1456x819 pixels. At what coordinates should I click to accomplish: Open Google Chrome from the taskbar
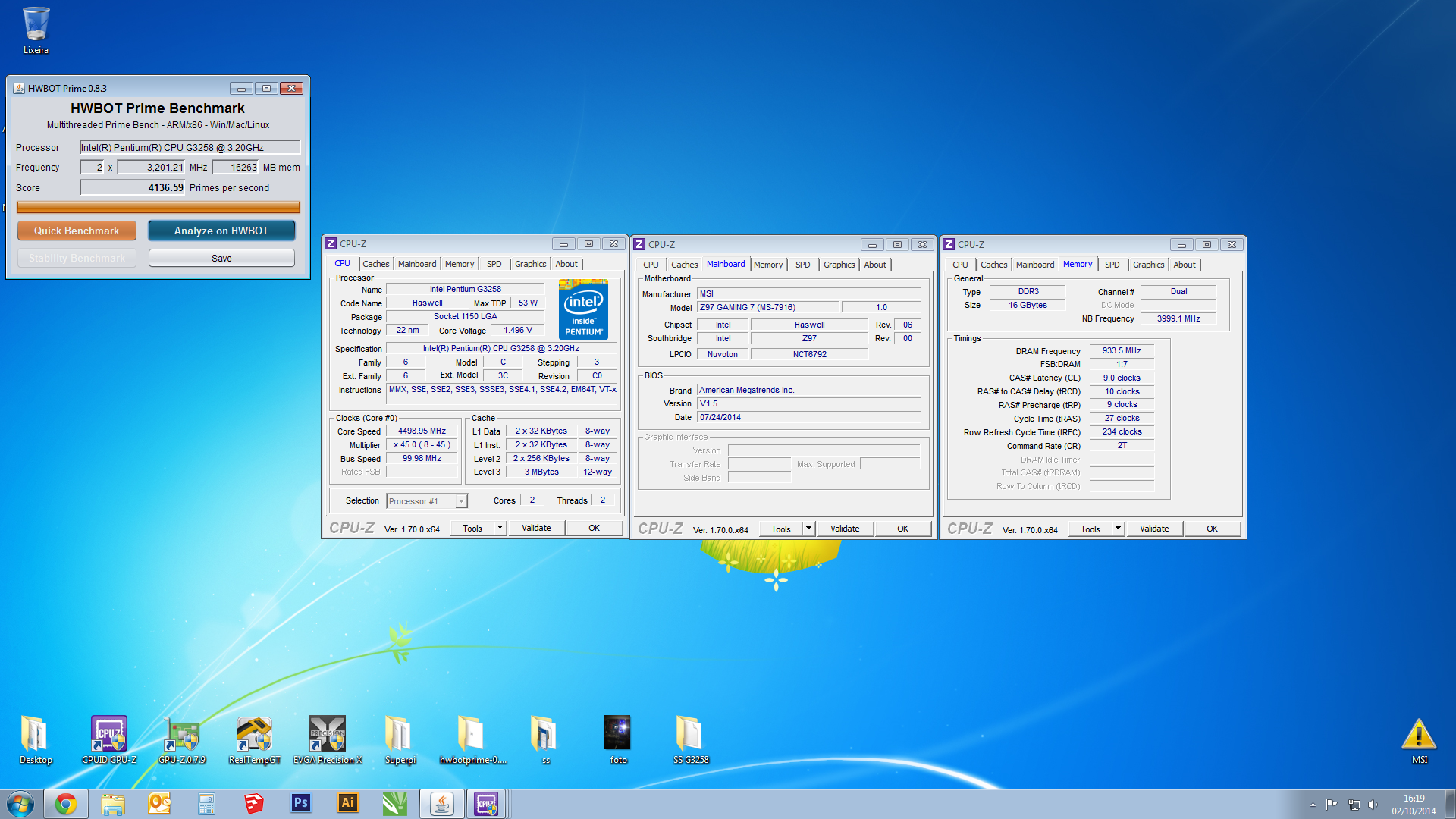tap(66, 804)
